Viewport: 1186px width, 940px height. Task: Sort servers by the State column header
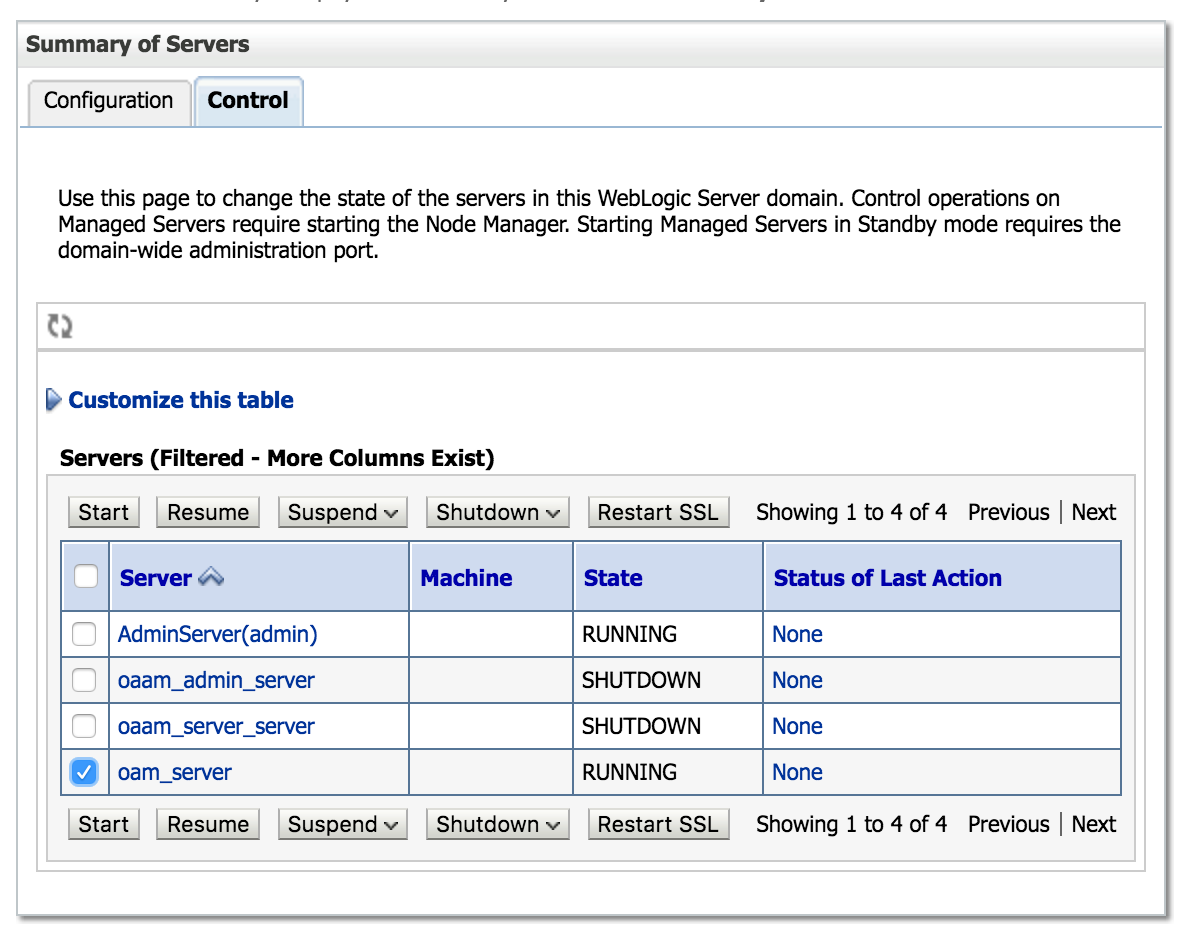coord(612,577)
